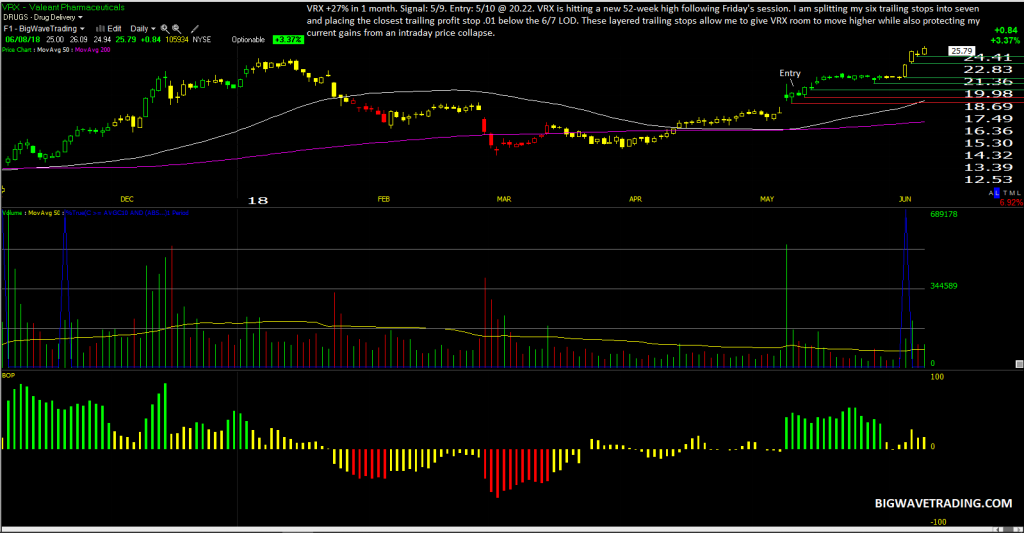Click the 12.53 price axis label

pos(988,180)
